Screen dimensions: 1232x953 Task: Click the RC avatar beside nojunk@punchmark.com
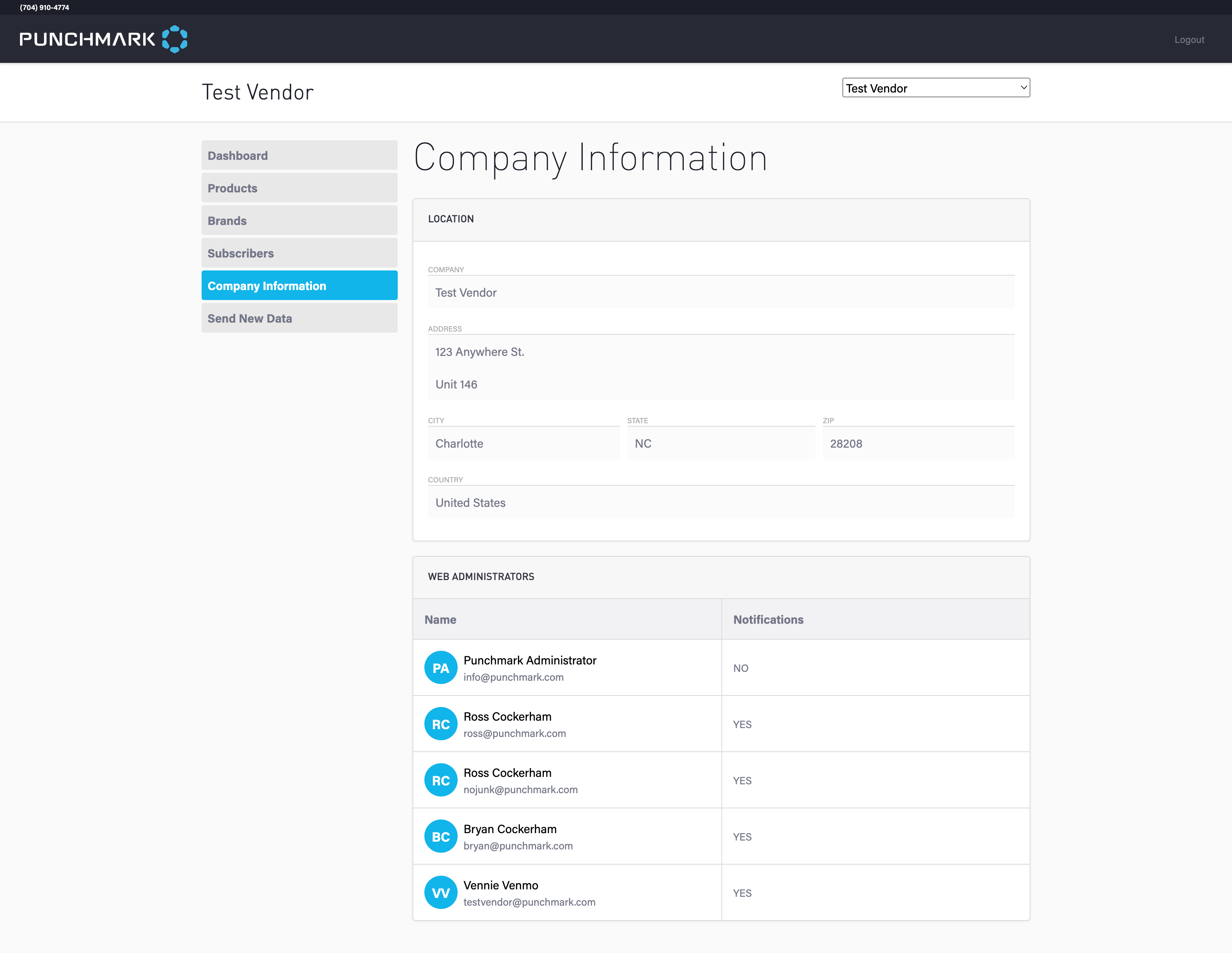441,780
